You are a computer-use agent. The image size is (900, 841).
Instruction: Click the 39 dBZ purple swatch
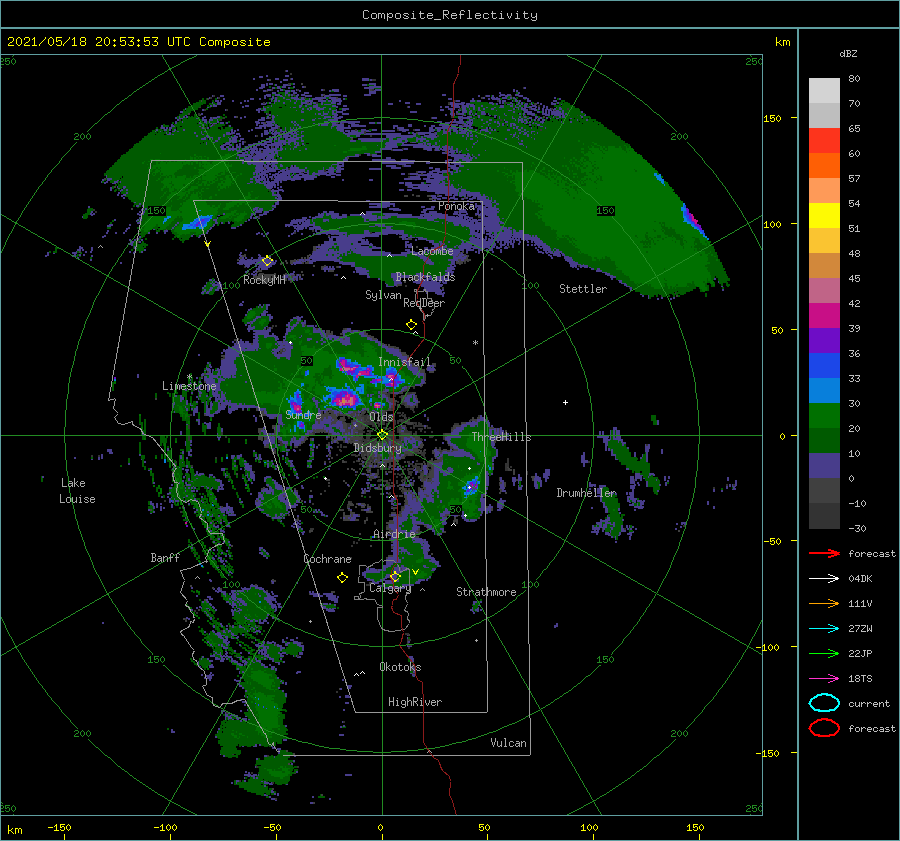tap(824, 340)
